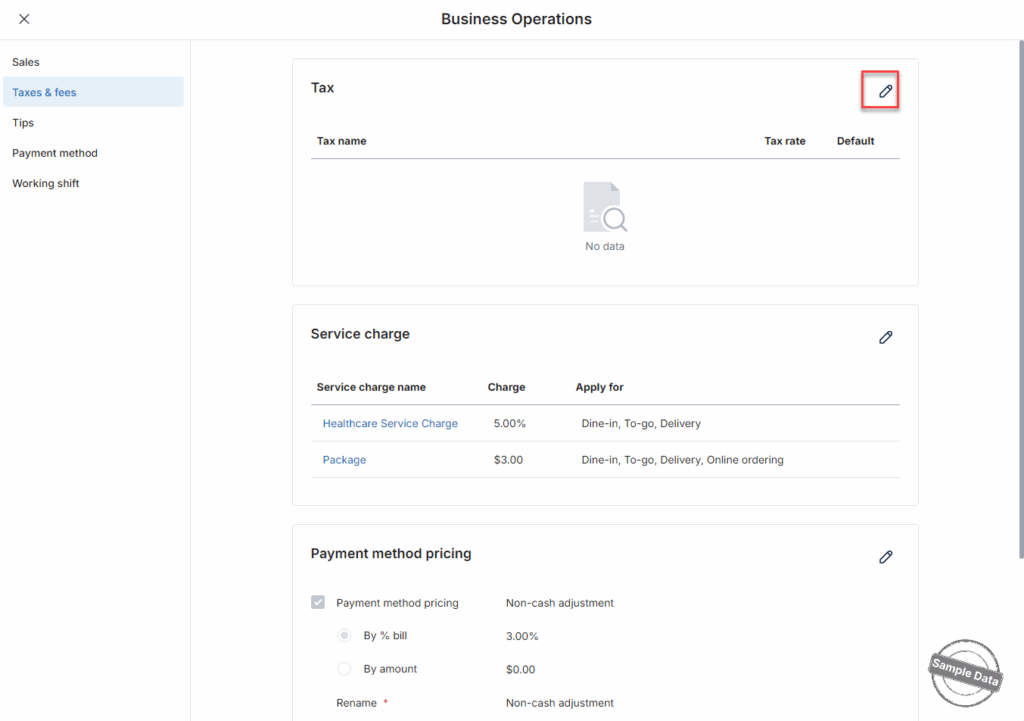Image resolution: width=1024 pixels, height=721 pixels.
Task: Click the vertical scrollbar on the right
Action: [x=1020, y=300]
